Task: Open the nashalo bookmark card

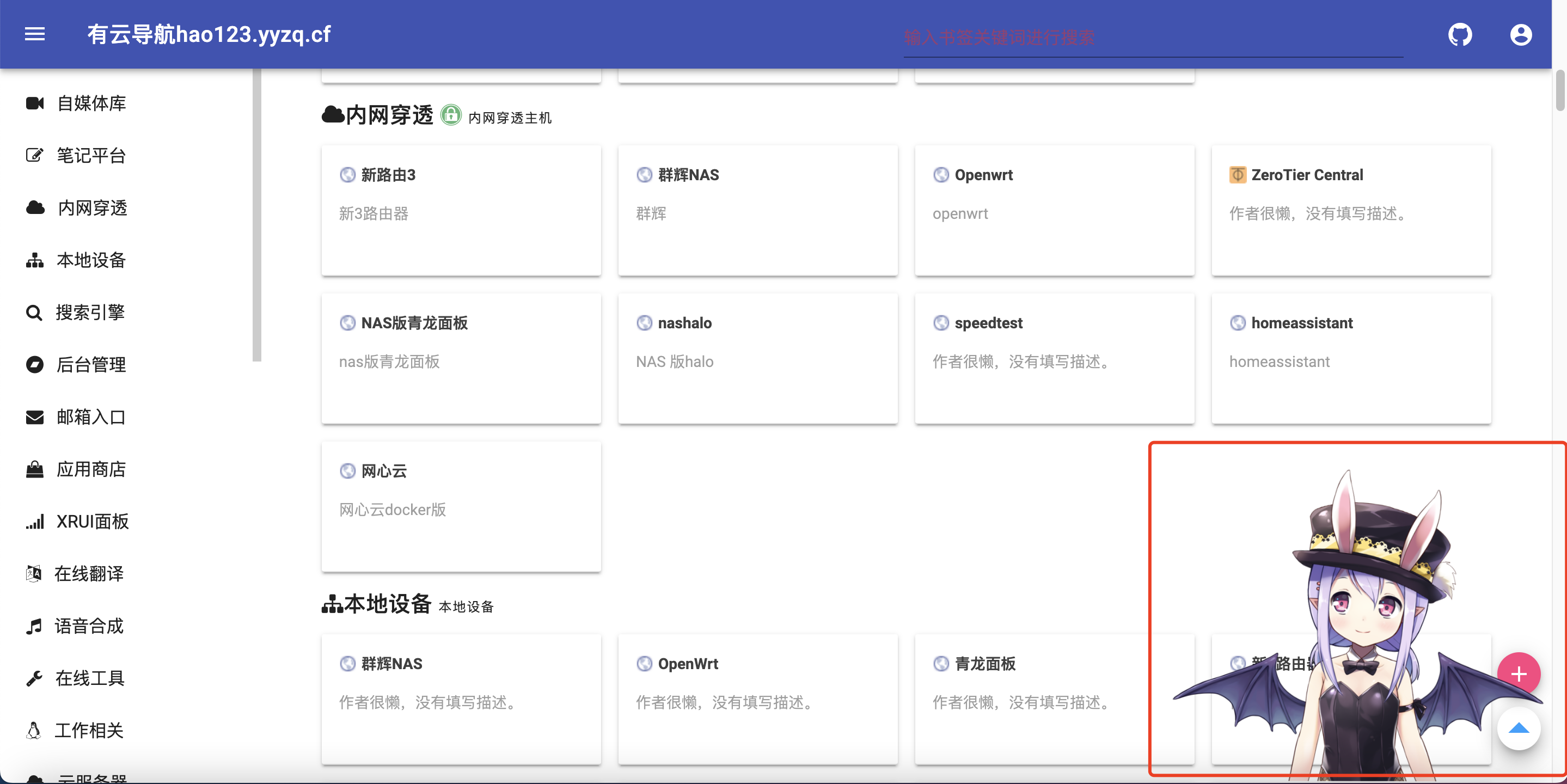Action: (758, 359)
